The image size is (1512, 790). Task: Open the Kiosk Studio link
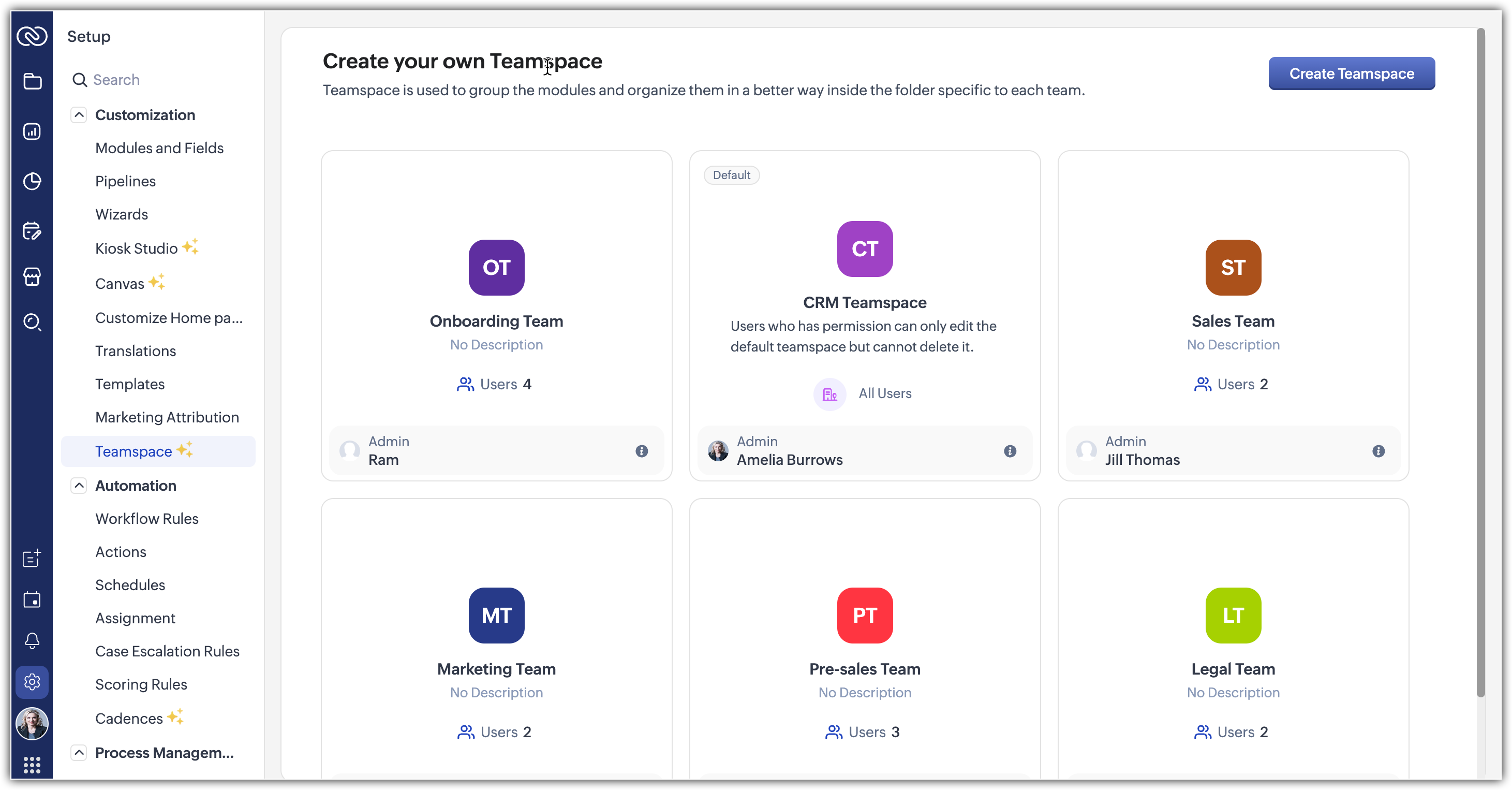(x=136, y=248)
